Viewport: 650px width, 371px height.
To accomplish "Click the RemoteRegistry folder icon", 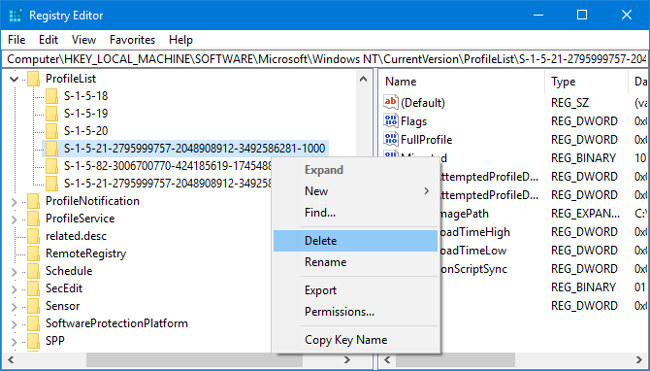I will [33, 253].
